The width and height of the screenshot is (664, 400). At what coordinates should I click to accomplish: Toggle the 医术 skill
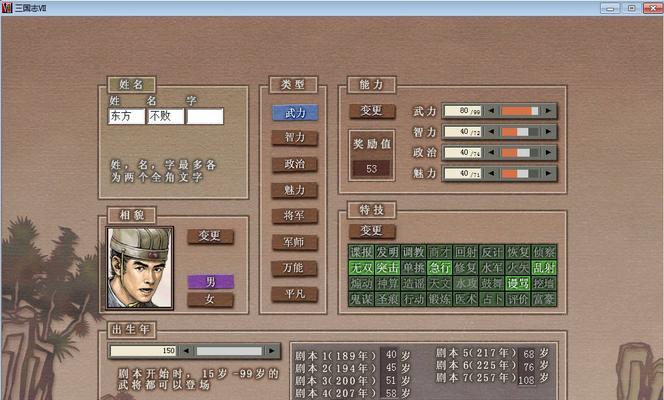tap(466, 299)
